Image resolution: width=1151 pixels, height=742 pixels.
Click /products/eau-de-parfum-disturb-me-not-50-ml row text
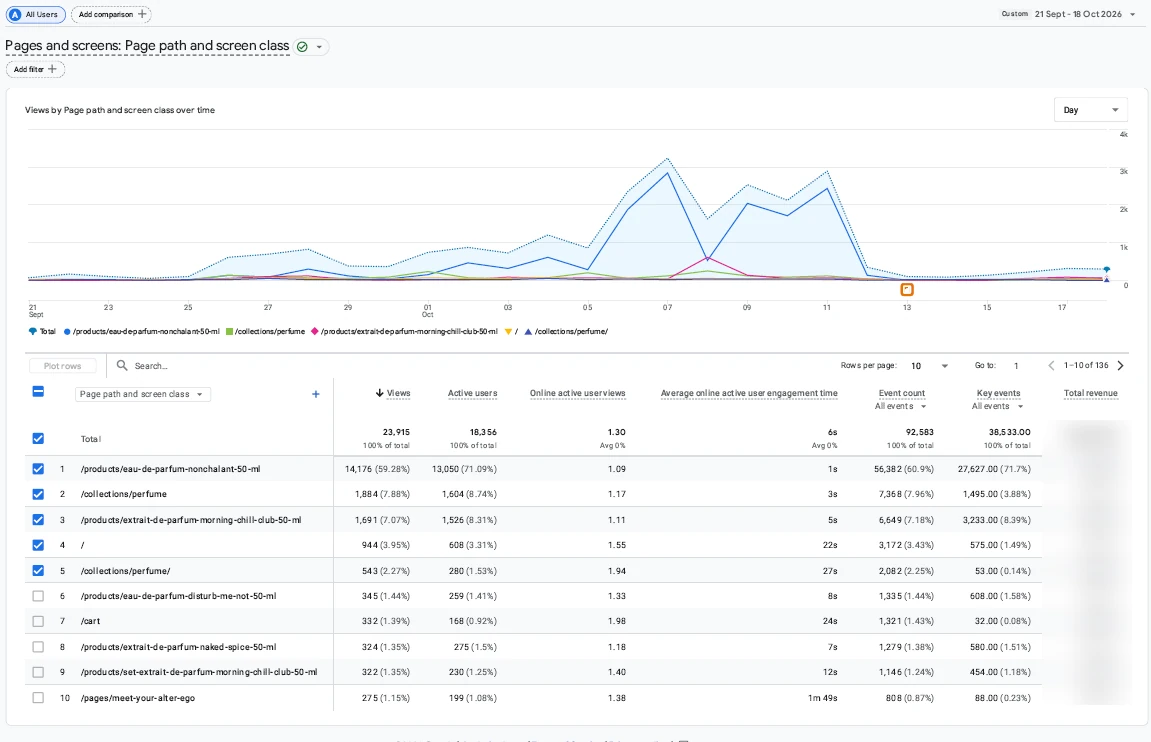point(178,596)
